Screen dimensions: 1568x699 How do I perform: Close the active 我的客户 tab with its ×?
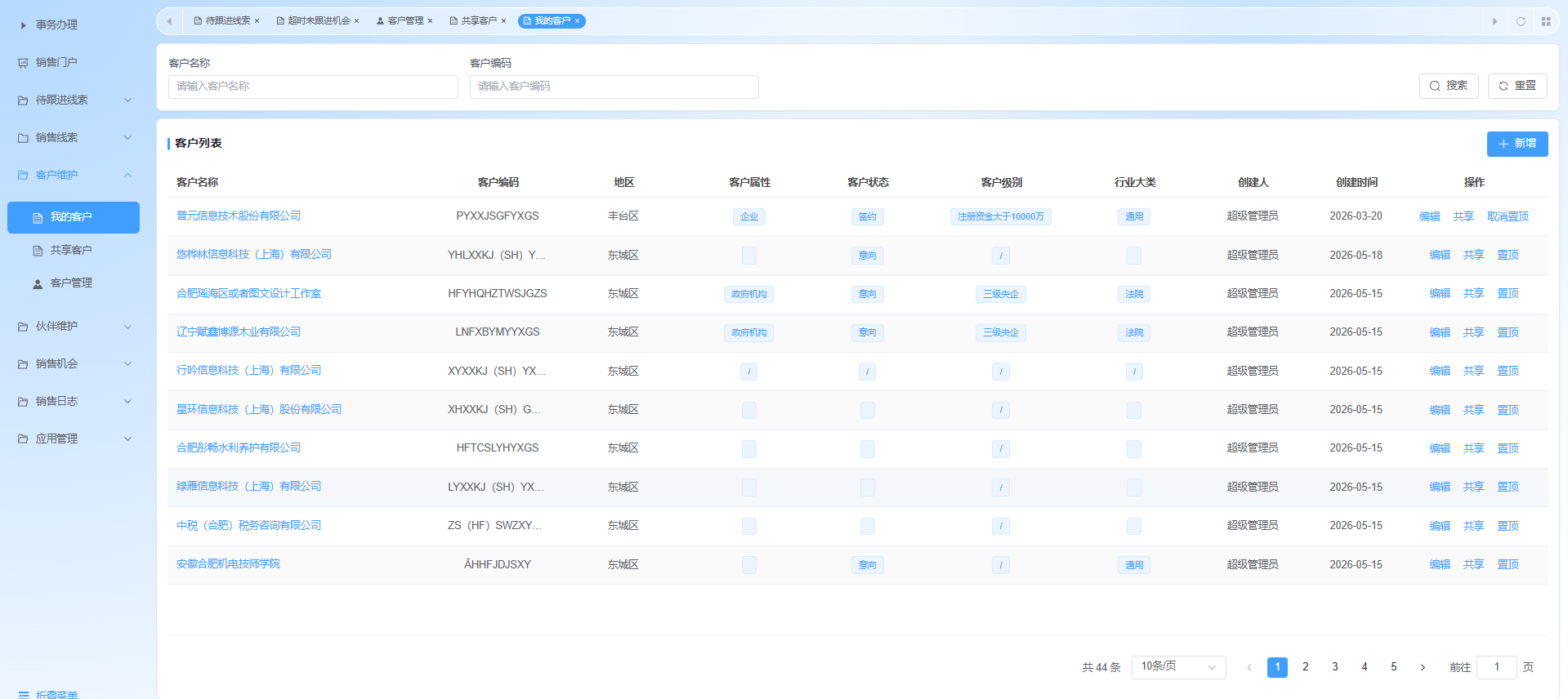[x=577, y=21]
